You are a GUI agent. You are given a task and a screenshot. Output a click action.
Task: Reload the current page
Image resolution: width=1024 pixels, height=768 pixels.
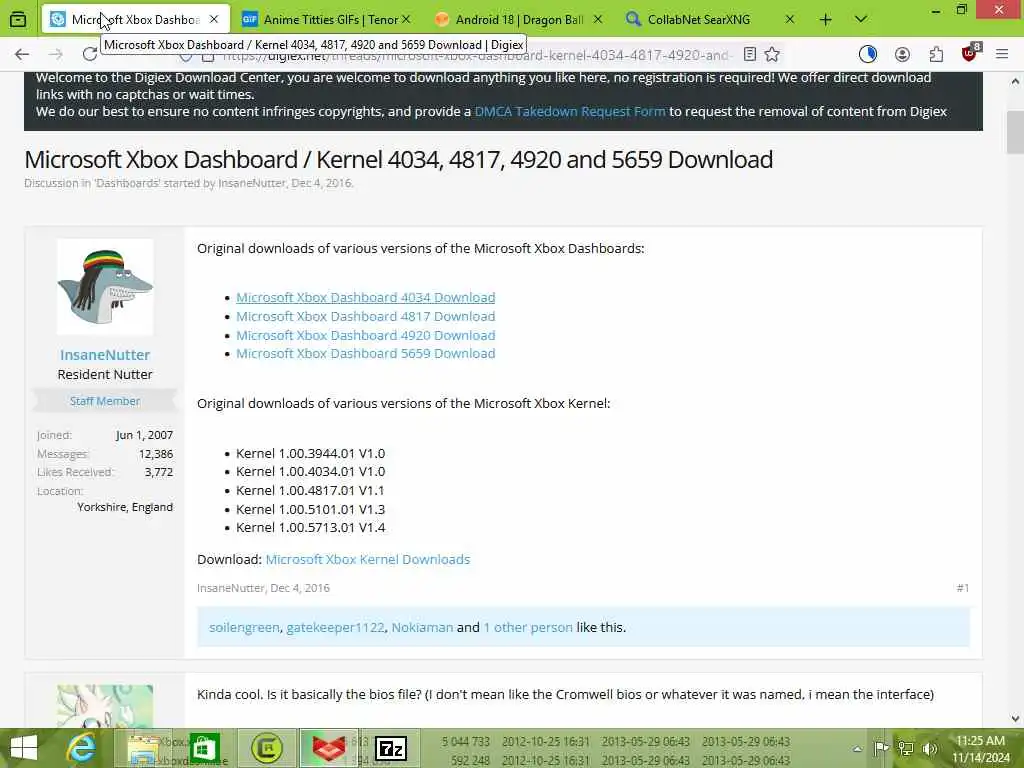click(x=90, y=54)
